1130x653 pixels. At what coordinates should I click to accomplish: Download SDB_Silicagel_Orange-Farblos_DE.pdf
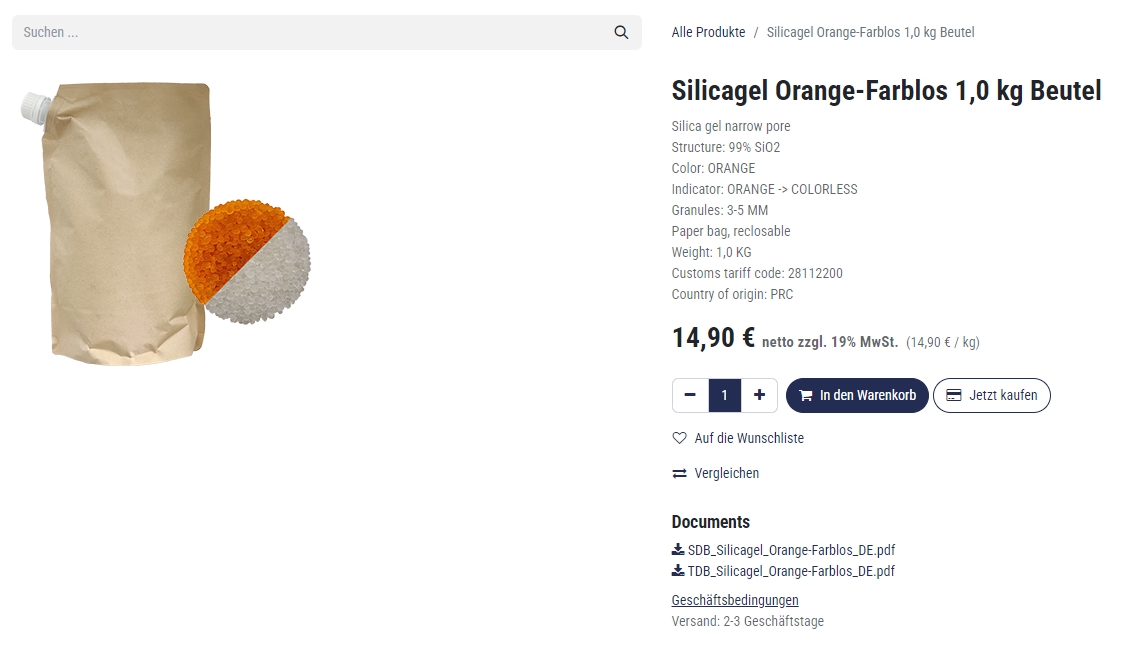pyautogui.click(x=791, y=550)
